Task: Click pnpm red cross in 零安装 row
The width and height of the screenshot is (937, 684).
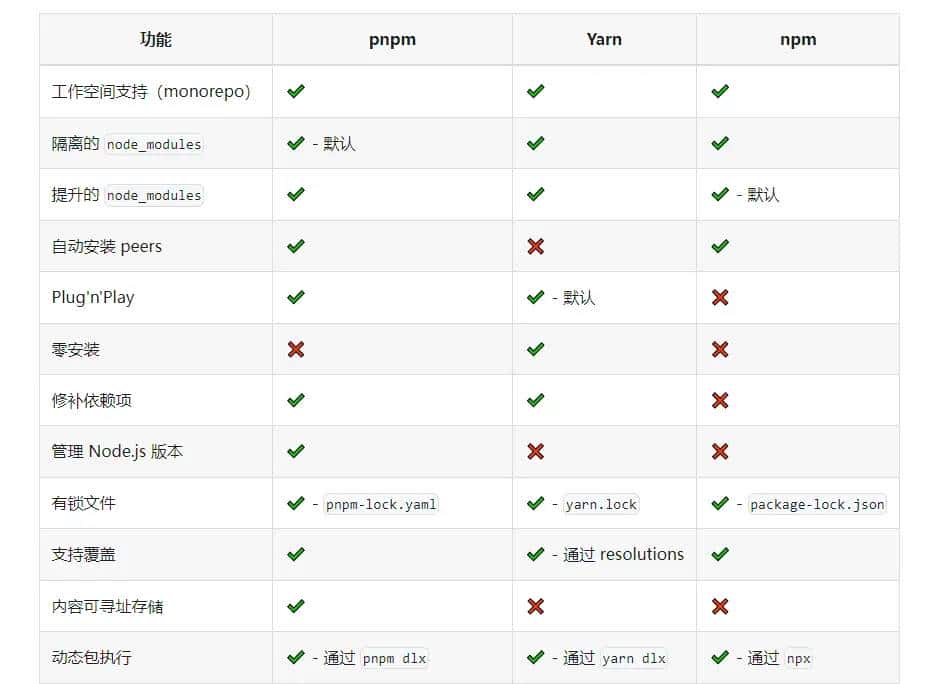Action: [x=295, y=349]
